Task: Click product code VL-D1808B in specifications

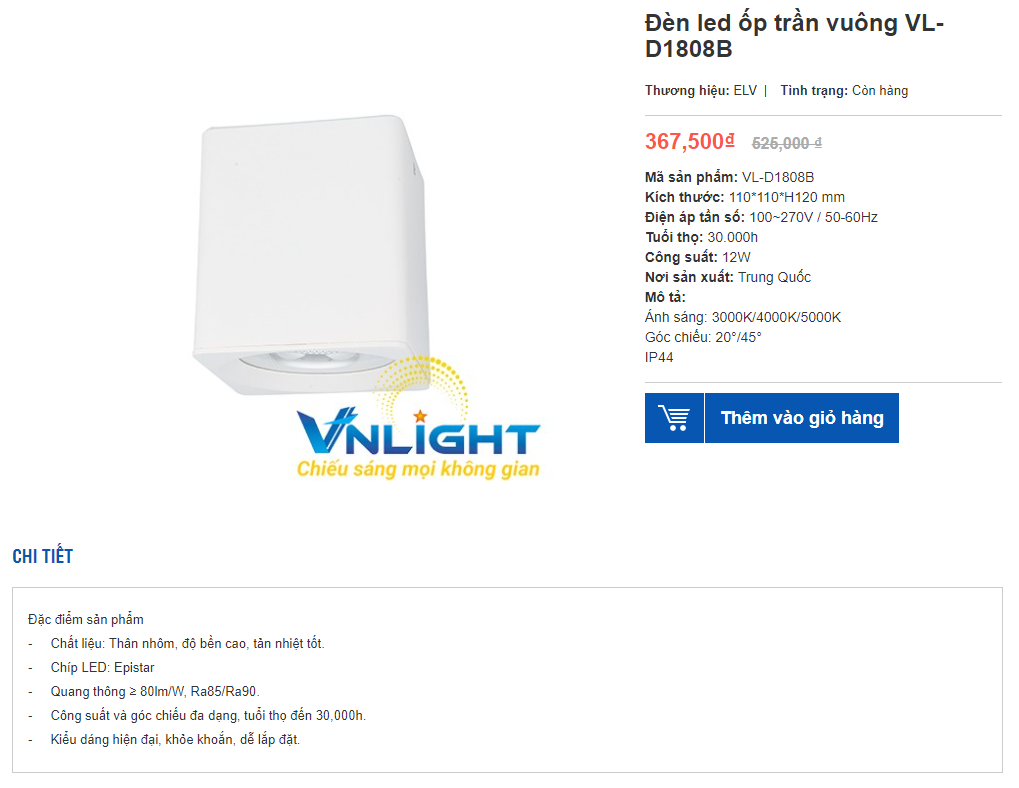Action: click(778, 177)
